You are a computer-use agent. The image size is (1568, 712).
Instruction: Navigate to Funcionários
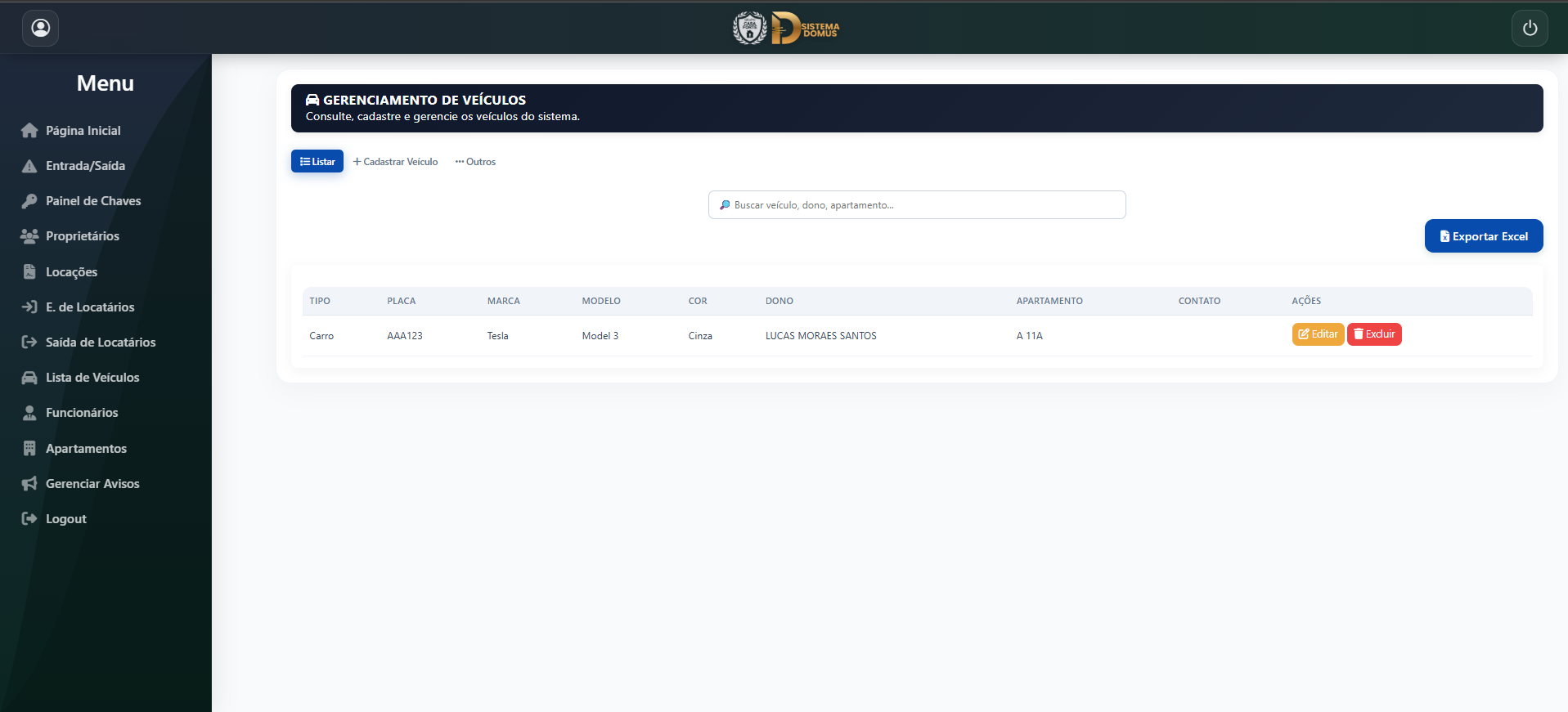82,413
